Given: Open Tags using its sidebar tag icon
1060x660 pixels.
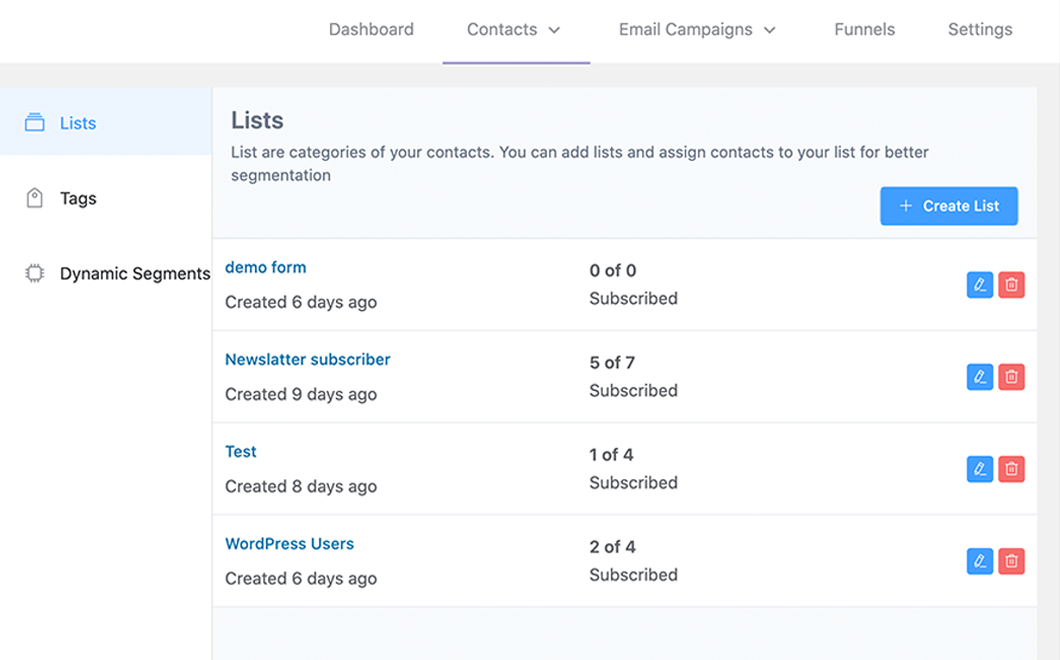Looking at the screenshot, I should pos(36,198).
